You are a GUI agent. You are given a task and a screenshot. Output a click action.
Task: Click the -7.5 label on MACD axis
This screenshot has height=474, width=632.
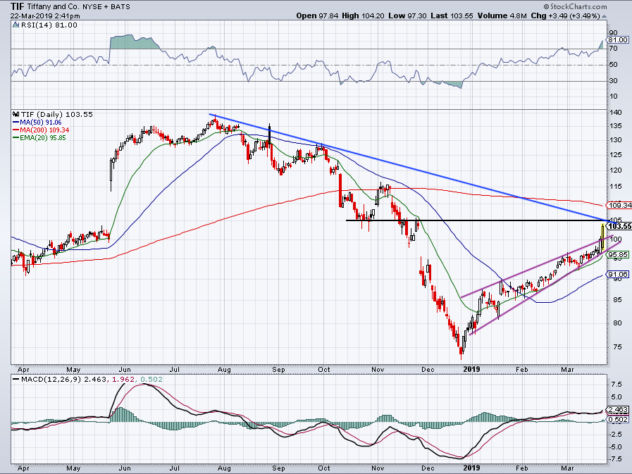(615, 459)
